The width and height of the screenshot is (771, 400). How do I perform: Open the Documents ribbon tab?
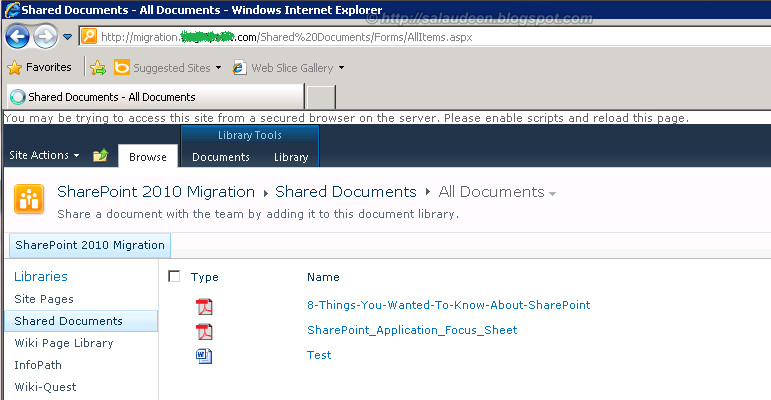[221, 157]
